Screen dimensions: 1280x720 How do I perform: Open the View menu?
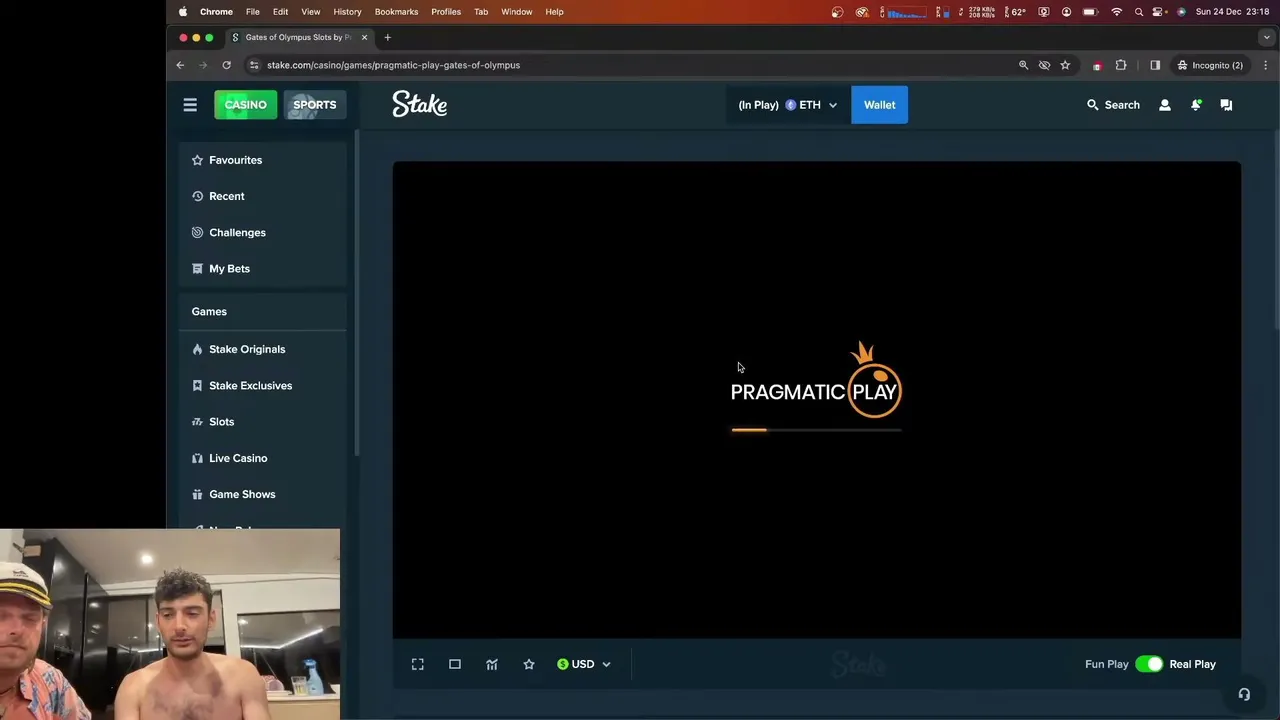click(311, 12)
